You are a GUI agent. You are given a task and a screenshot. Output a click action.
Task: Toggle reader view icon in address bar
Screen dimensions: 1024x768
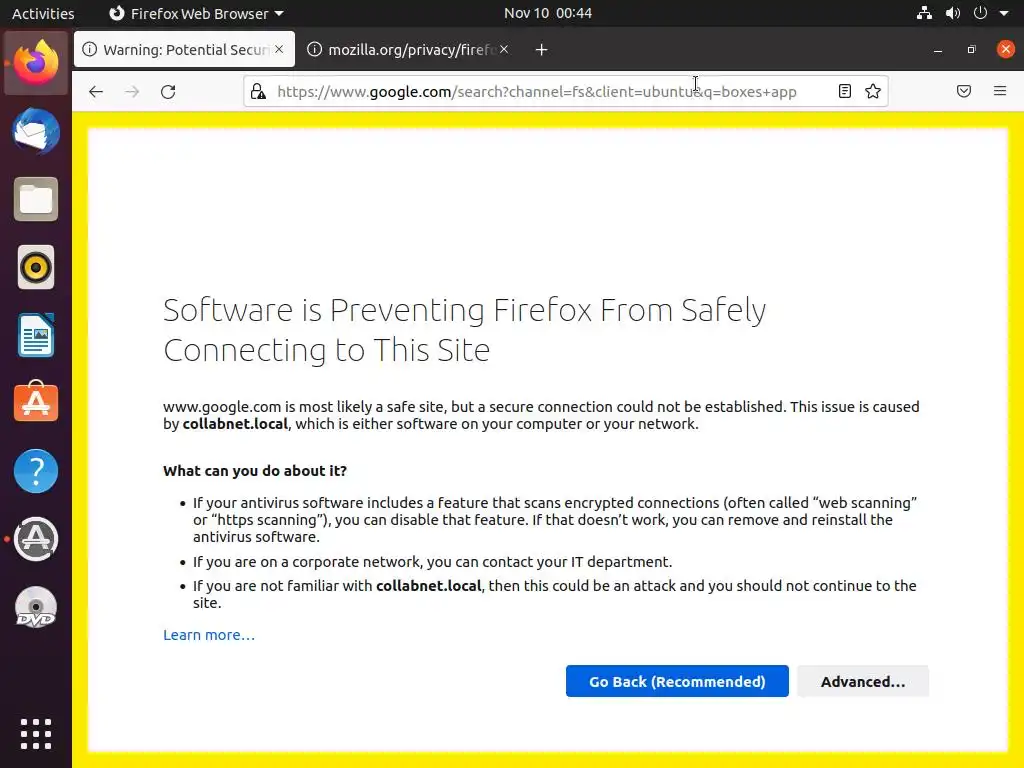[x=845, y=92]
